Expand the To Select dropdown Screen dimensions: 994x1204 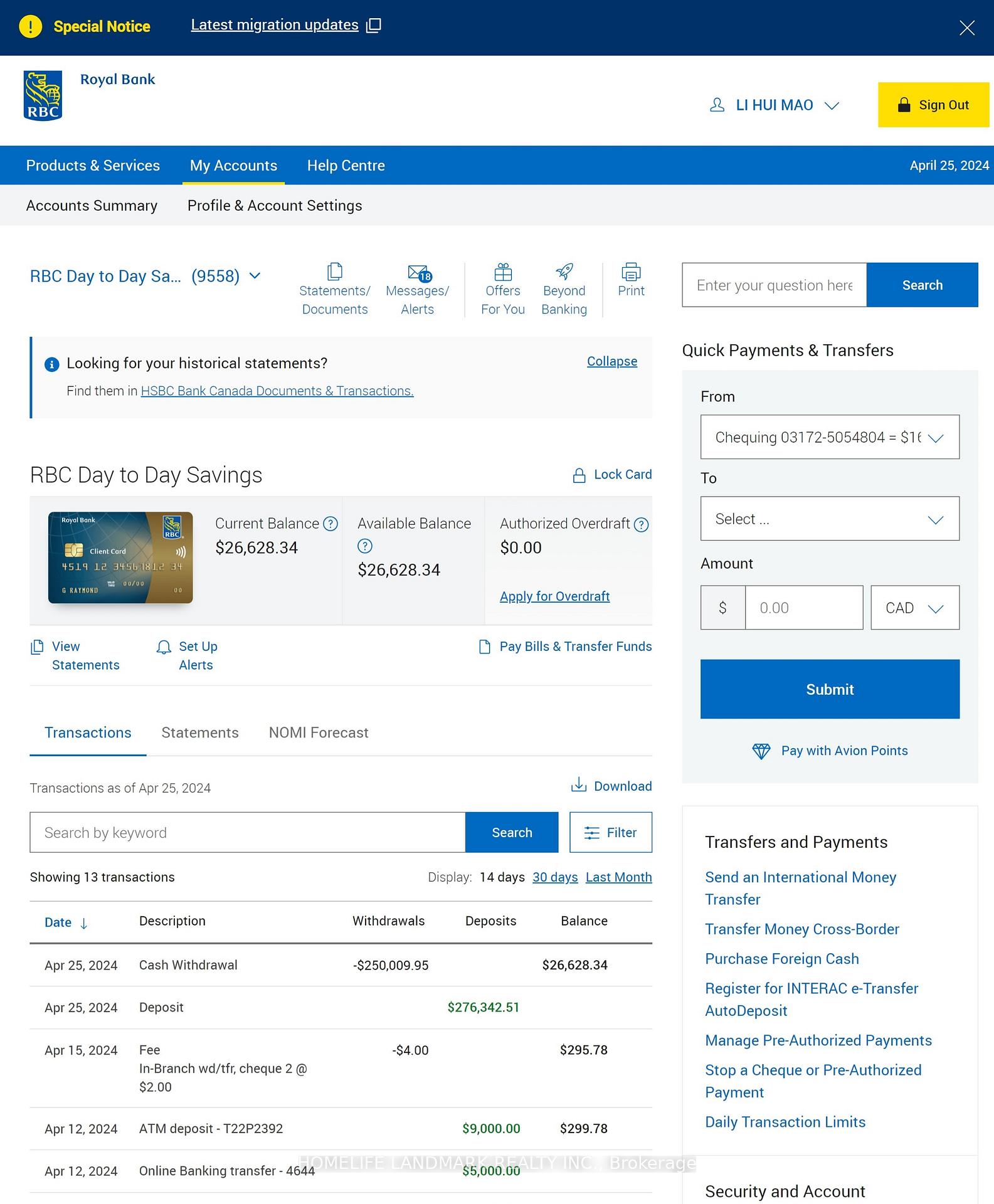[x=830, y=519]
